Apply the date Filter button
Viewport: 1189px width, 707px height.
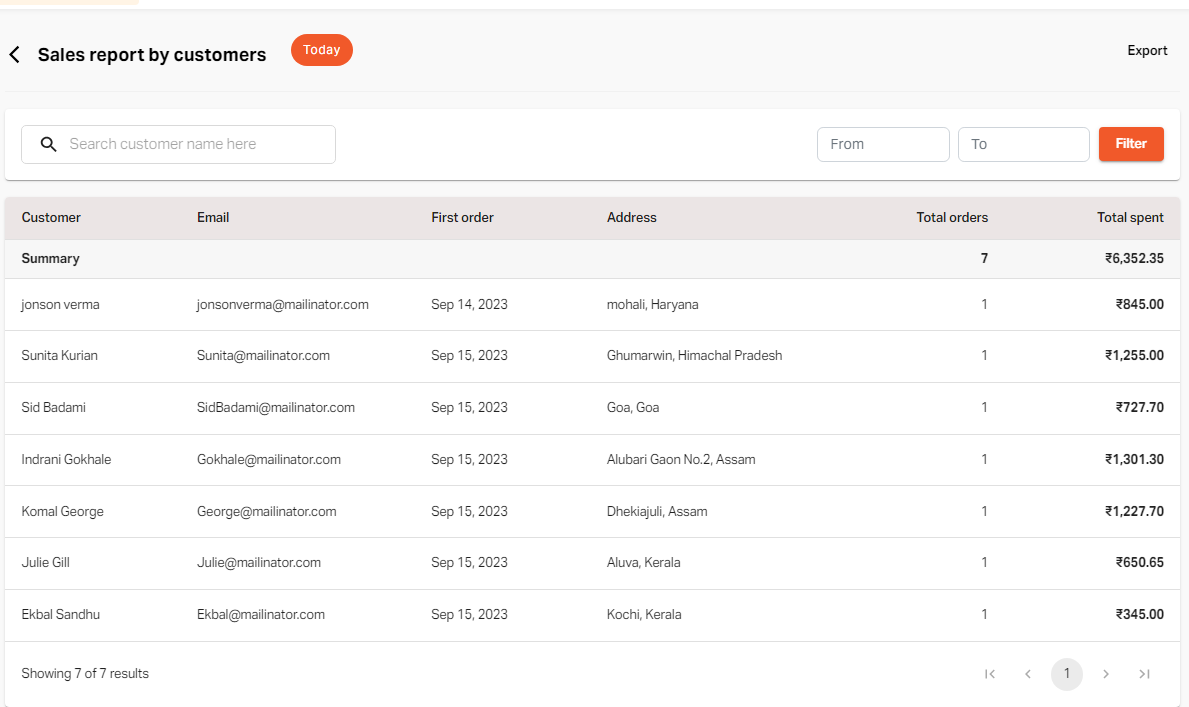(1131, 144)
